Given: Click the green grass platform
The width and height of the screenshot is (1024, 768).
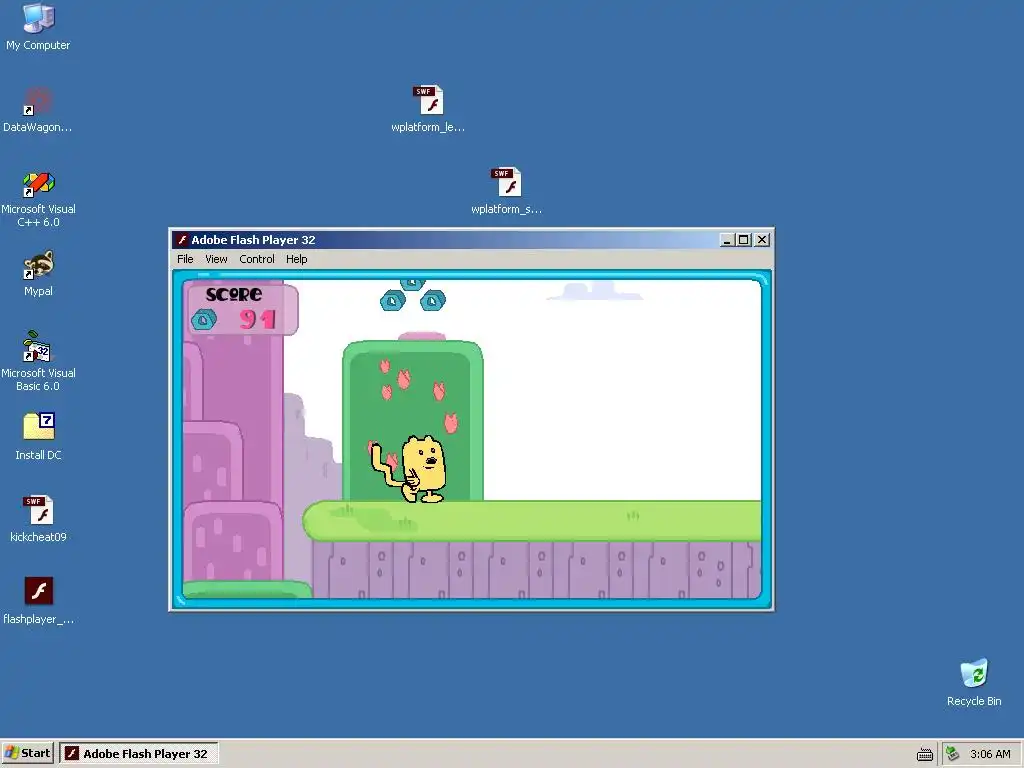Looking at the screenshot, I should coord(532,520).
